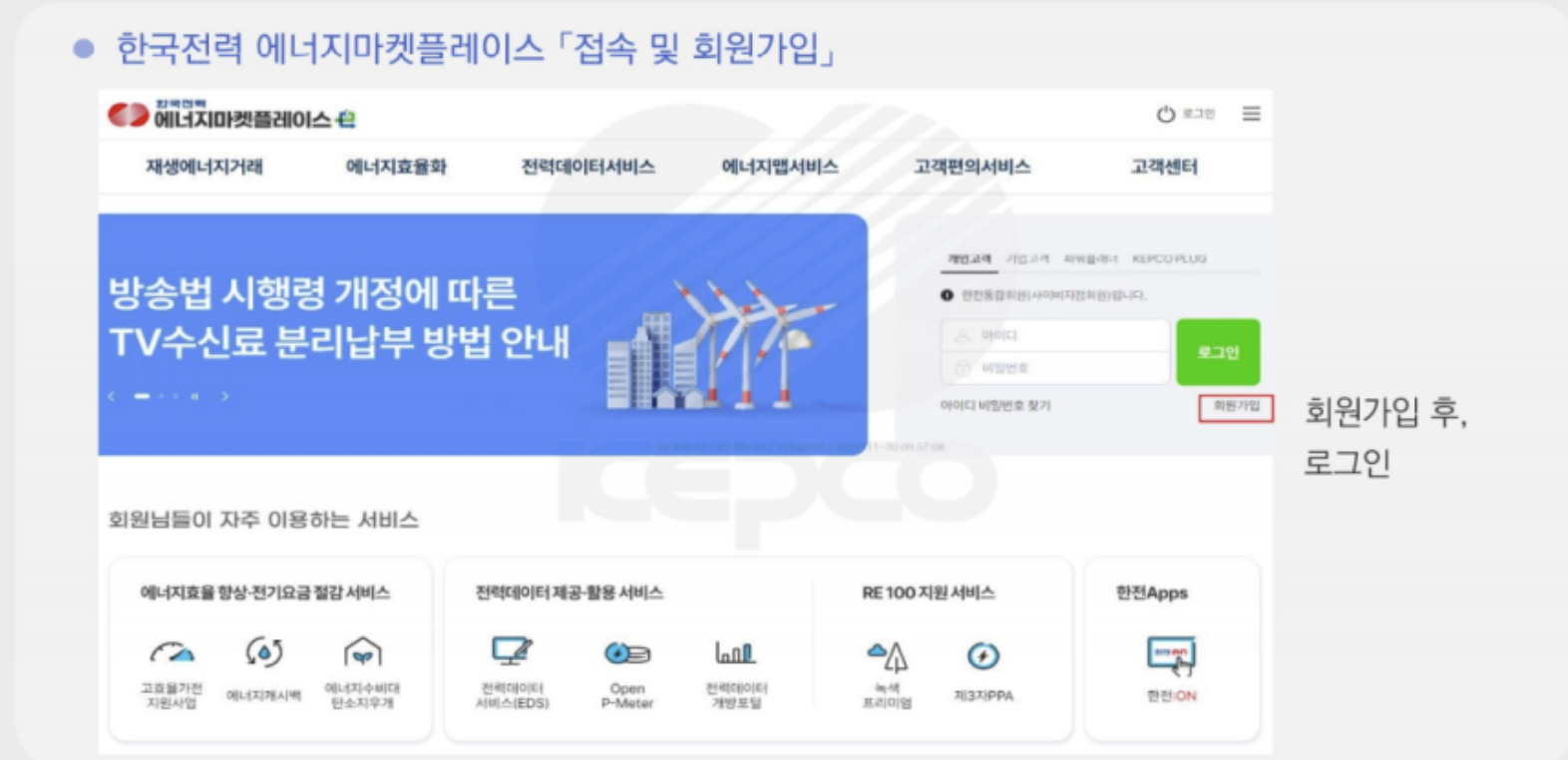Open 전력데이터서비스 menu
1568x760 pixels.
[588, 167]
